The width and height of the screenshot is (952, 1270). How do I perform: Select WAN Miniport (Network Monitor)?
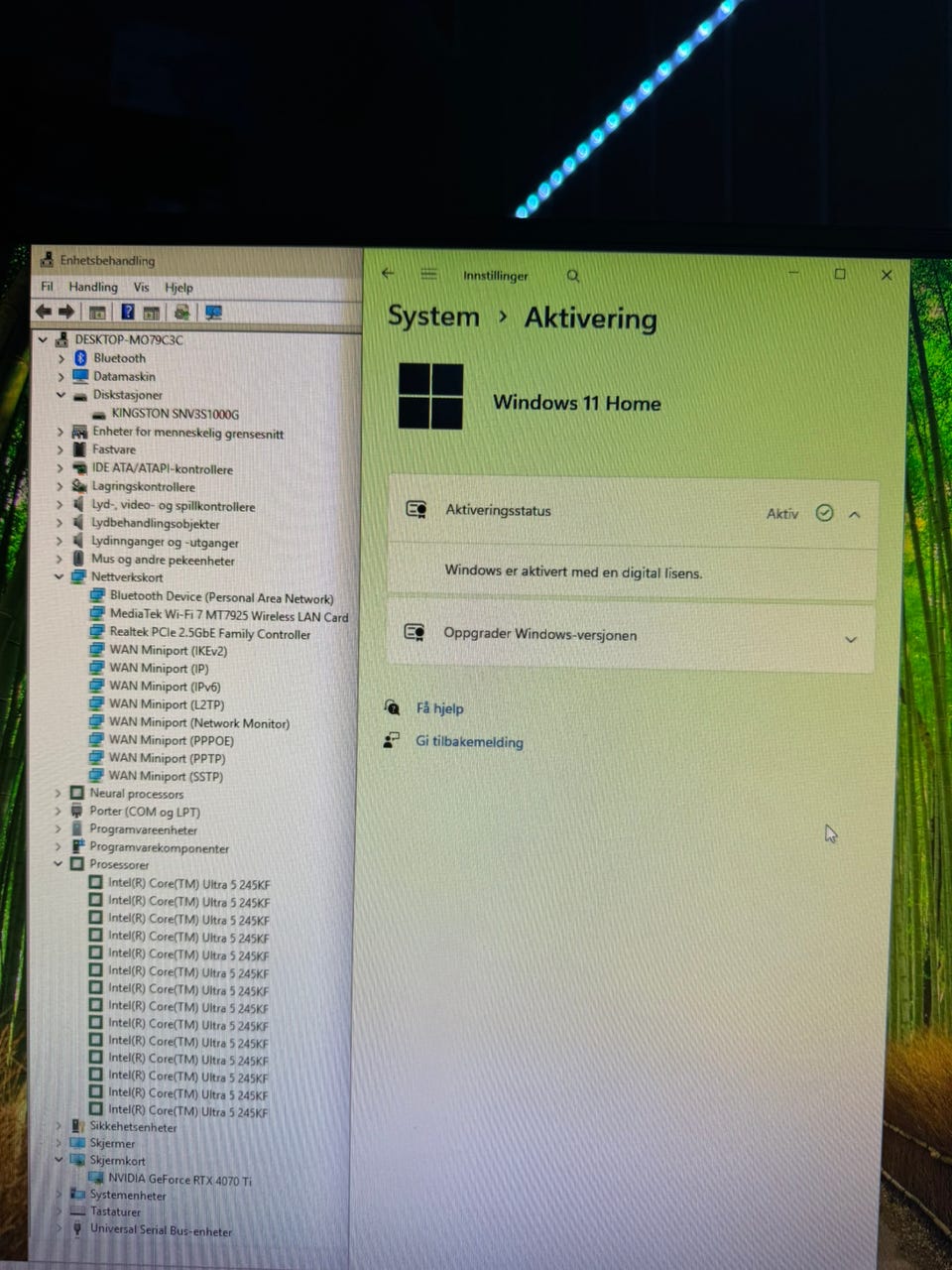pyautogui.click(x=199, y=723)
